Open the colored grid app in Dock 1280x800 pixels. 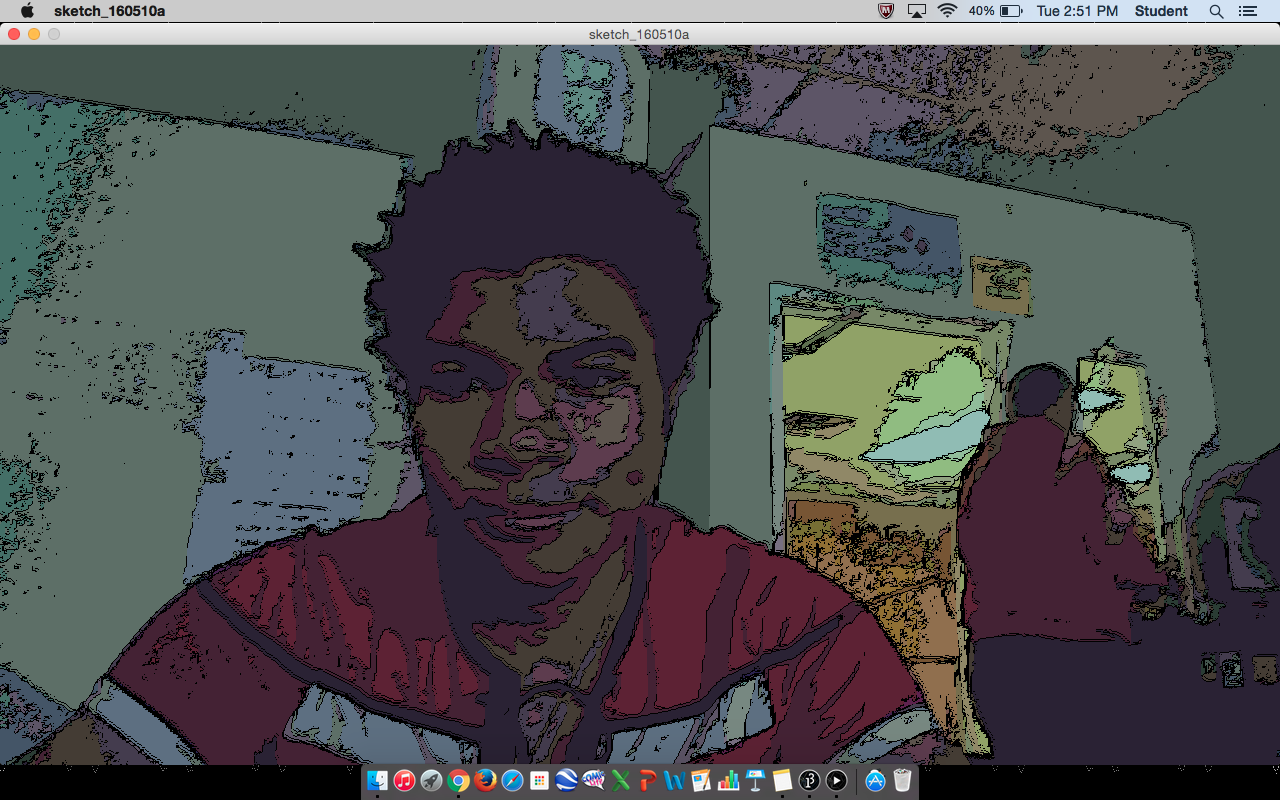[539, 780]
